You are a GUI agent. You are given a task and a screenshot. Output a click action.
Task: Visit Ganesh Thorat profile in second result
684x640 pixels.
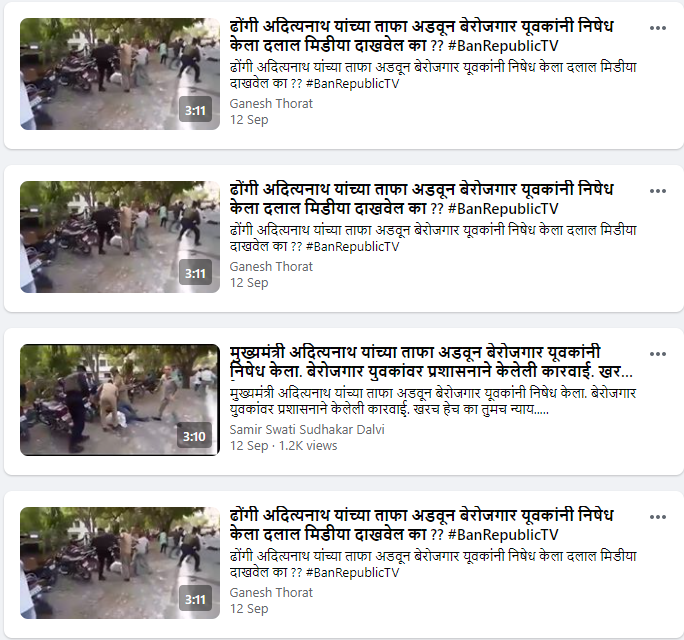pos(271,267)
